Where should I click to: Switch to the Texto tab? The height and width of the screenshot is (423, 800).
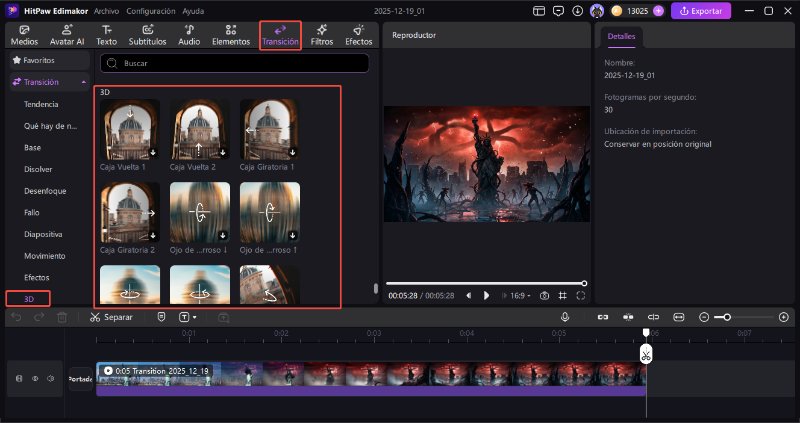(x=106, y=35)
